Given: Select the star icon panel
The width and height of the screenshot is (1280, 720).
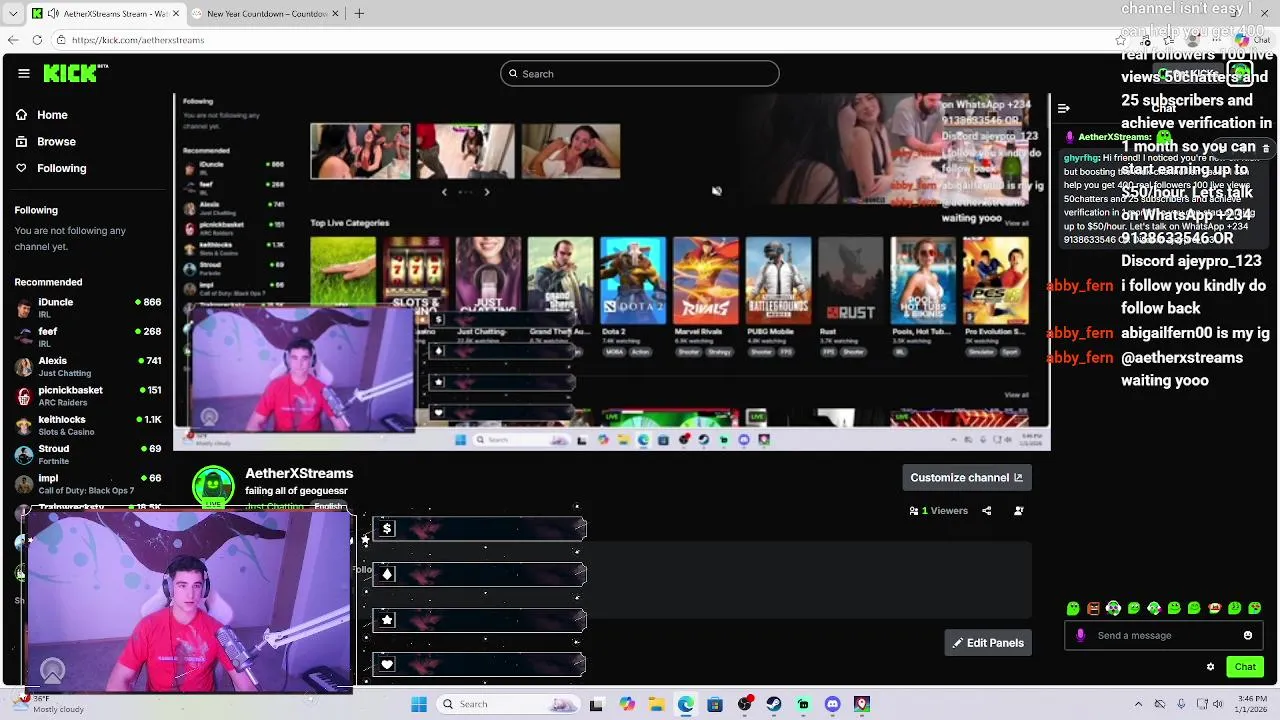Looking at the screenshot, I should coord(479,620).
